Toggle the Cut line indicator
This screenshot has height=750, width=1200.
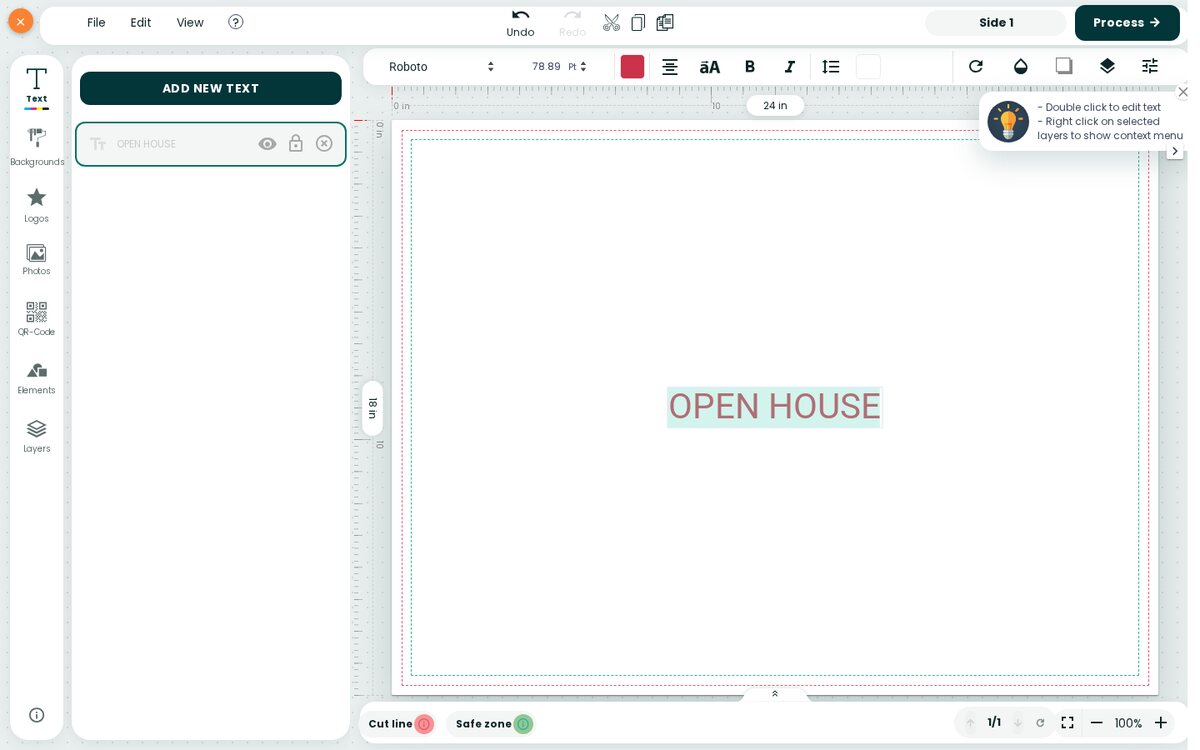click(424, 724)
